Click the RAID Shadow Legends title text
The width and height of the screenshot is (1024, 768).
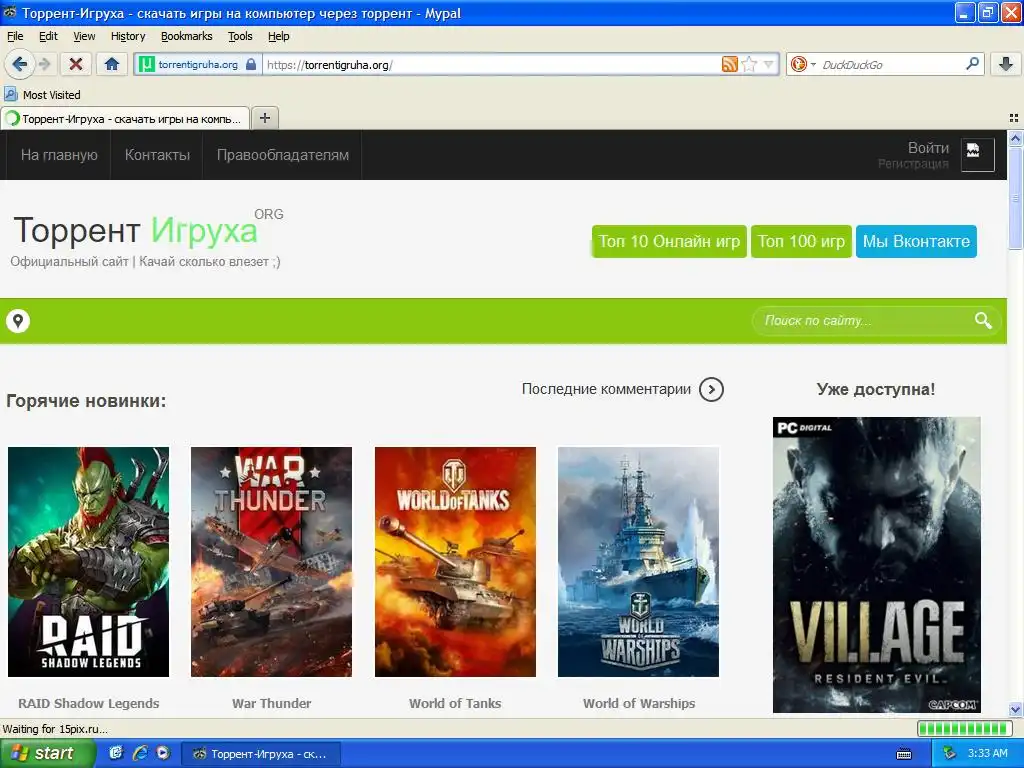(x=89, y=703)
